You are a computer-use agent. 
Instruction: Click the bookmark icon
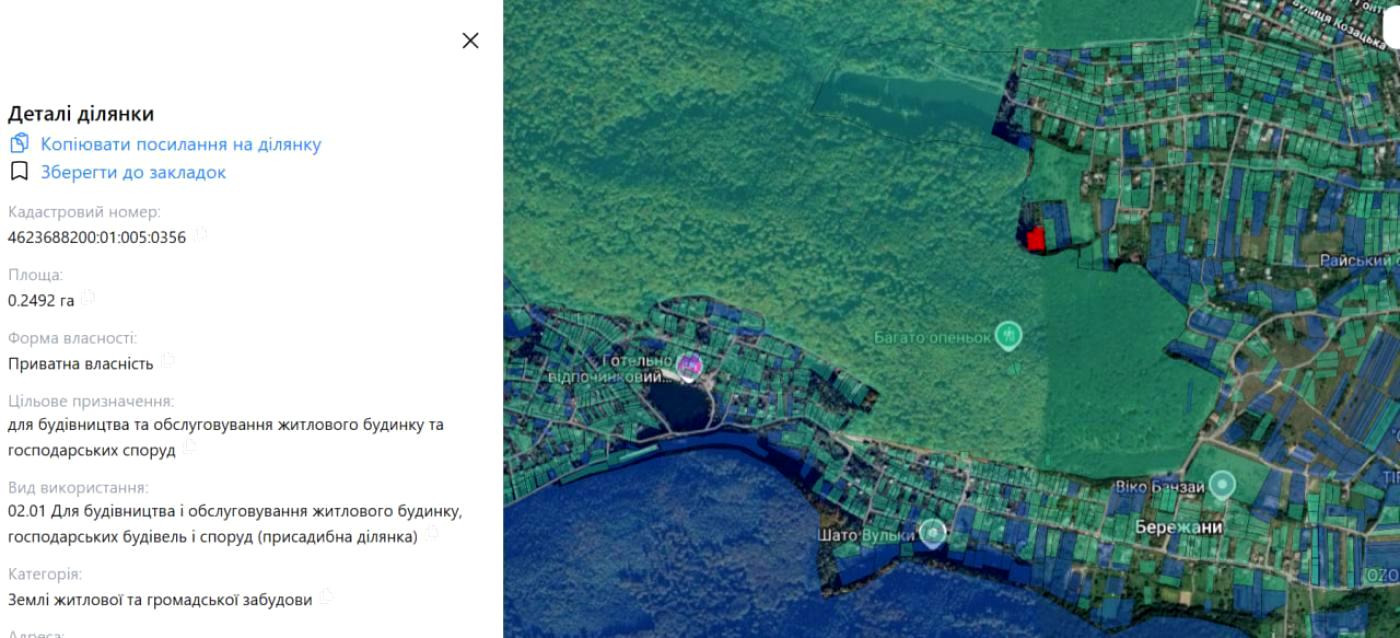pos(19,171)
